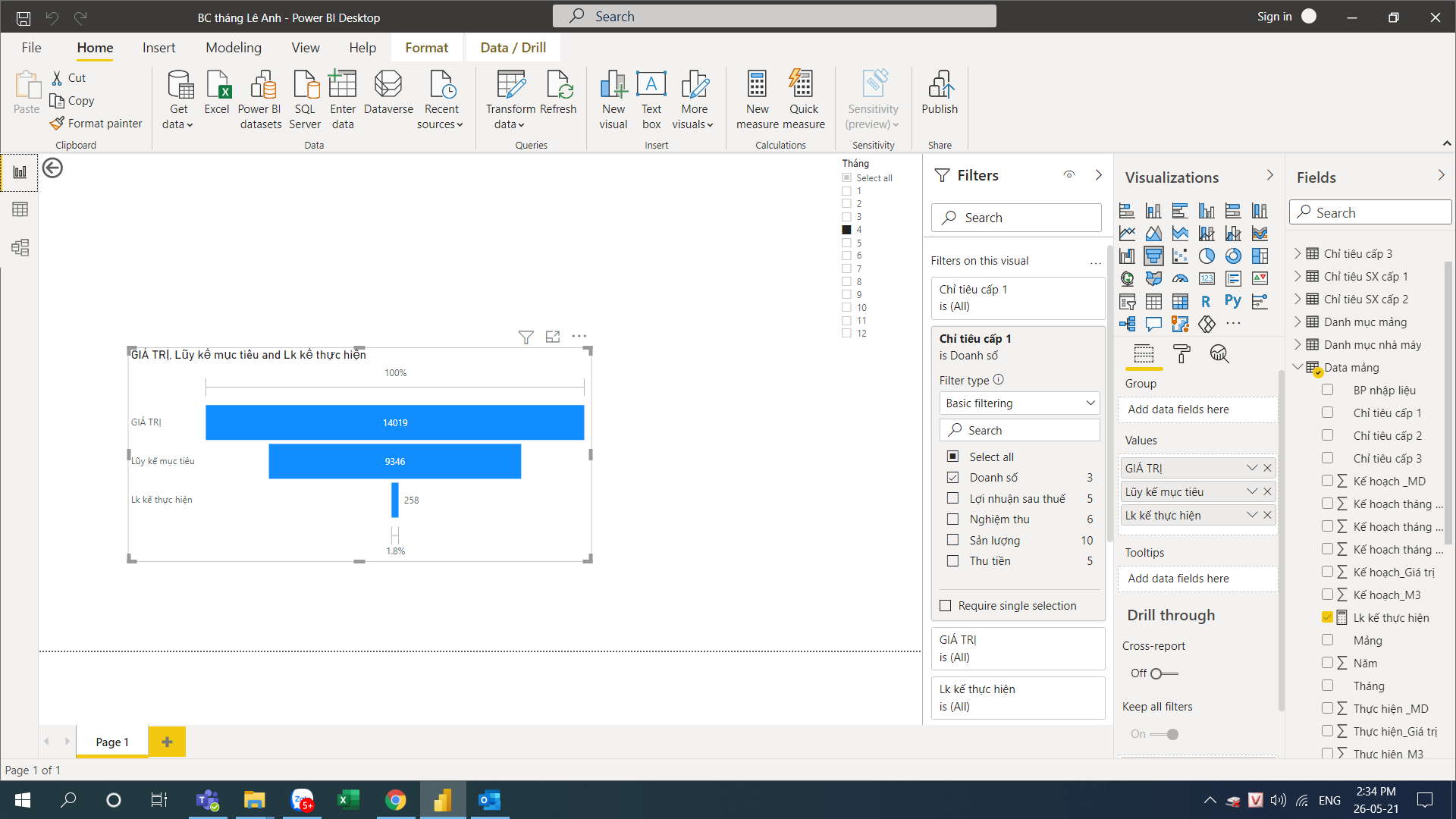This screenshot has height=819, width=1456.
Task: Select month 5 in Tháng slicer
Action: 847,243
